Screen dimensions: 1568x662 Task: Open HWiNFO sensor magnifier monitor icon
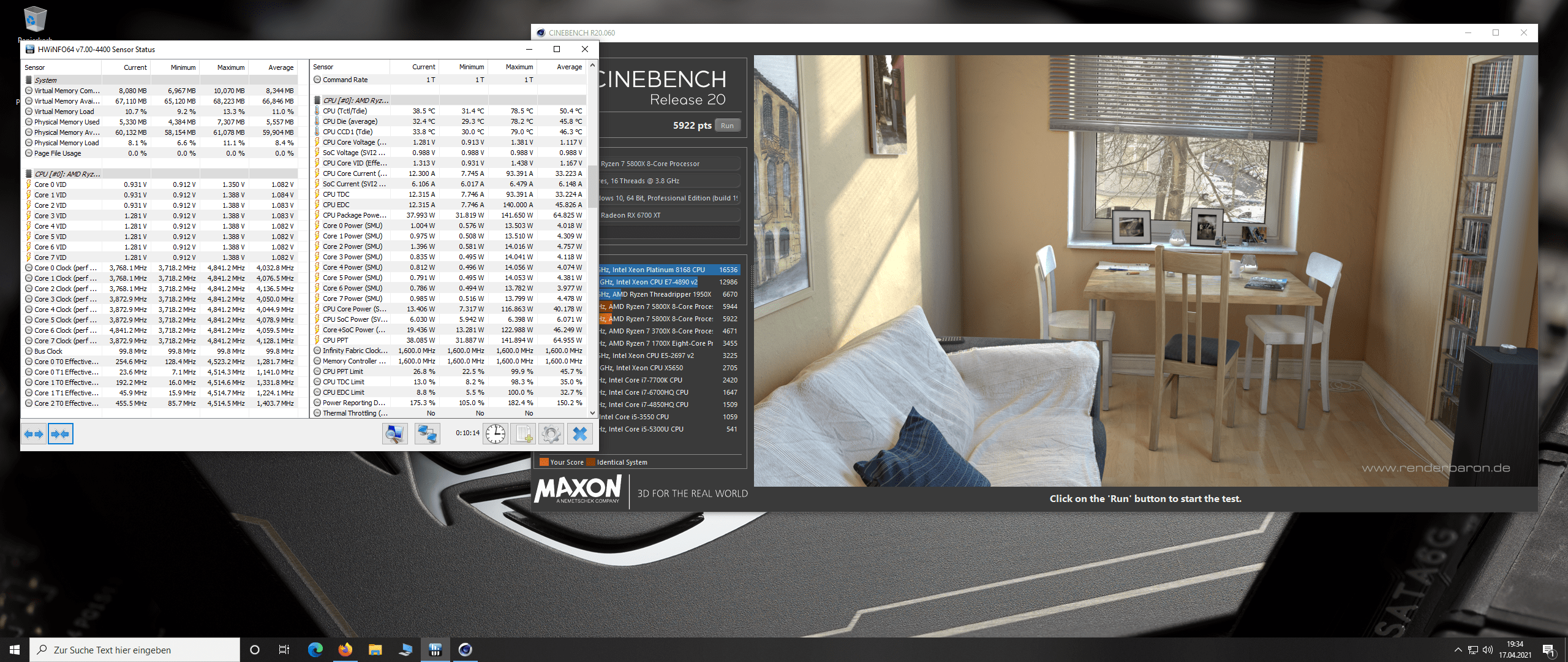tap(395, 434)
